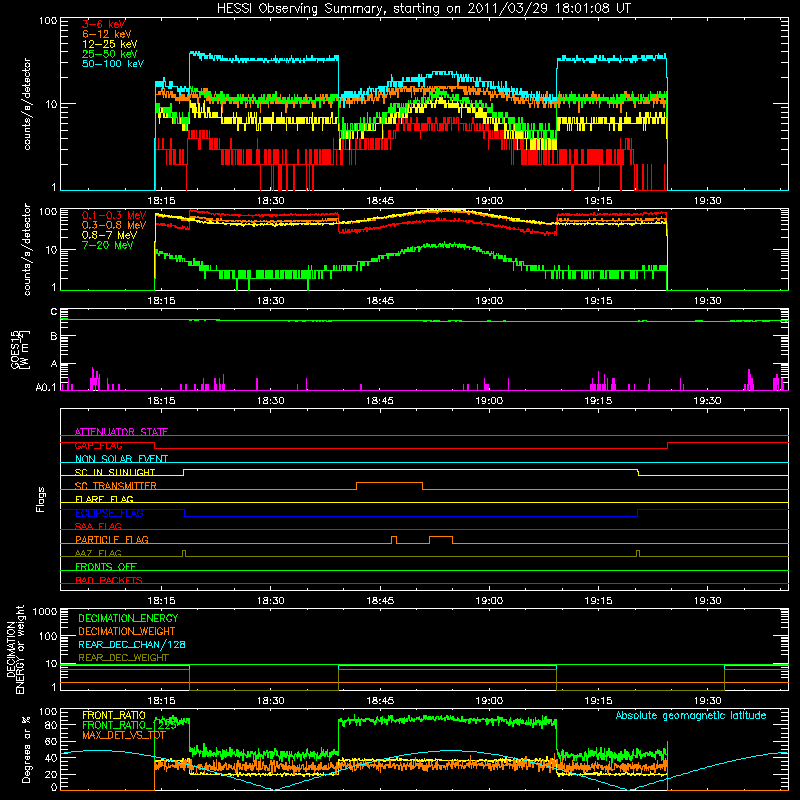Click the FRONT_RATIO_1225 legend entry

pos(130,725)
